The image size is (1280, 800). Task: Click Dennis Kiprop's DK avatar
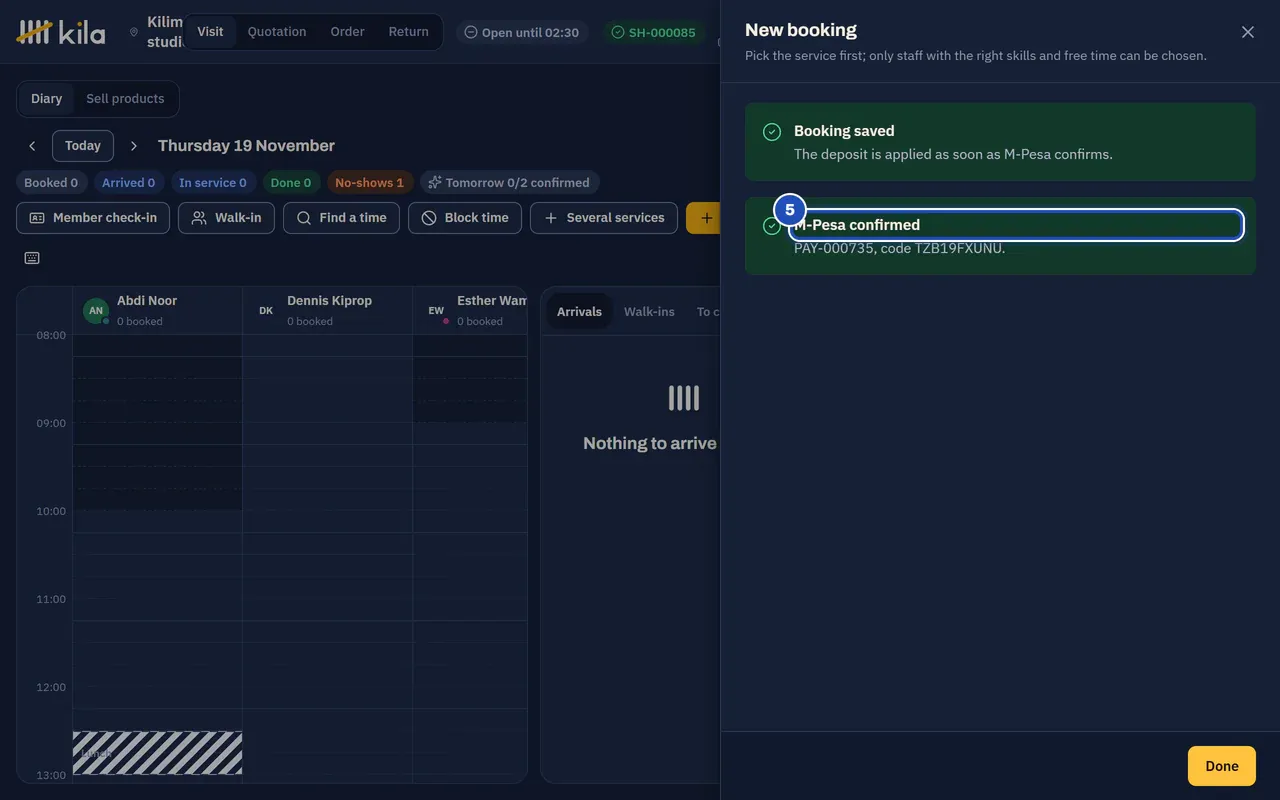266,311
